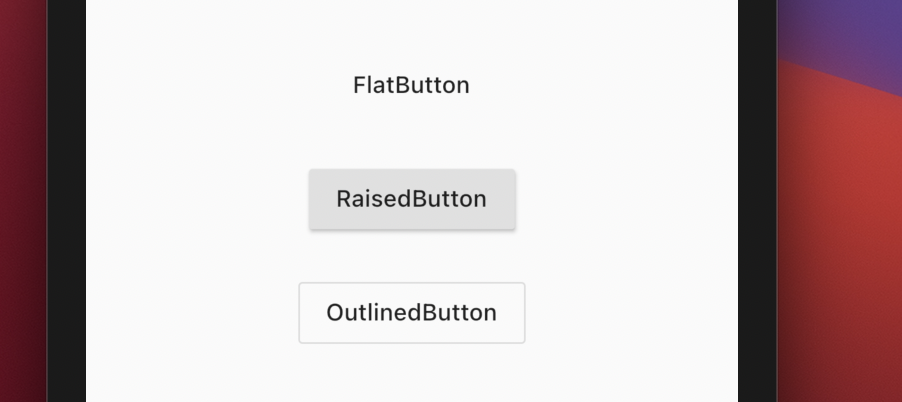
Task: Click the FlatButton
Action: coord(411,85)
